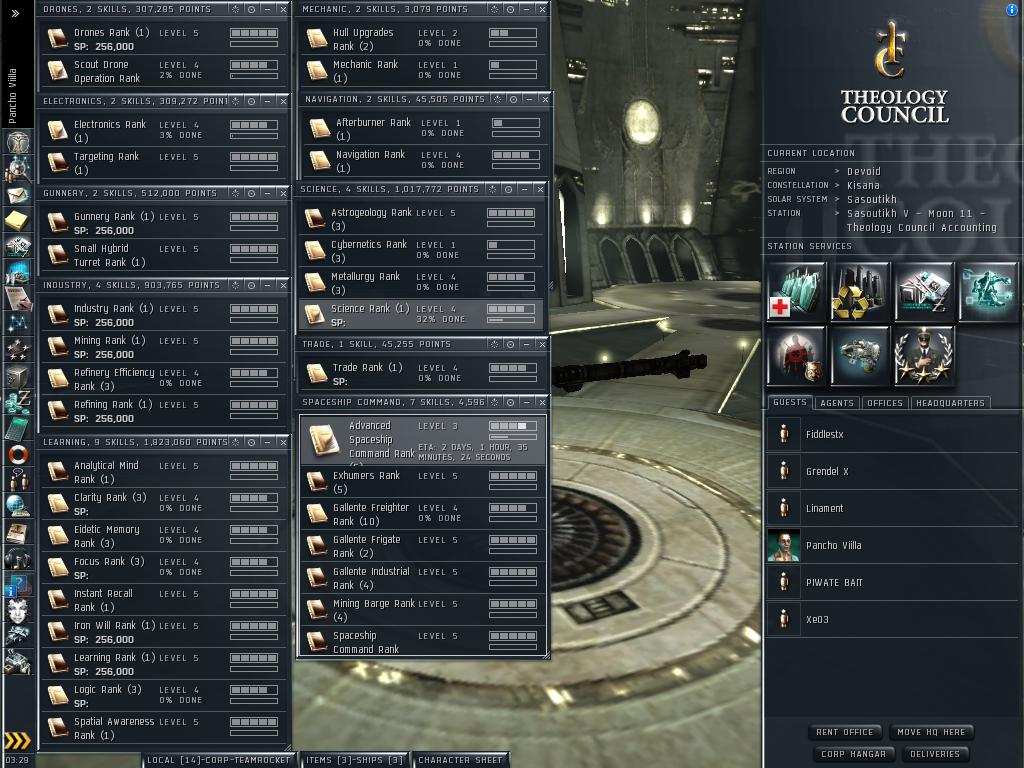Collapse the Industry skills group with minus
Viewport: 1024px width, 768px height.
tap(267, 285)
